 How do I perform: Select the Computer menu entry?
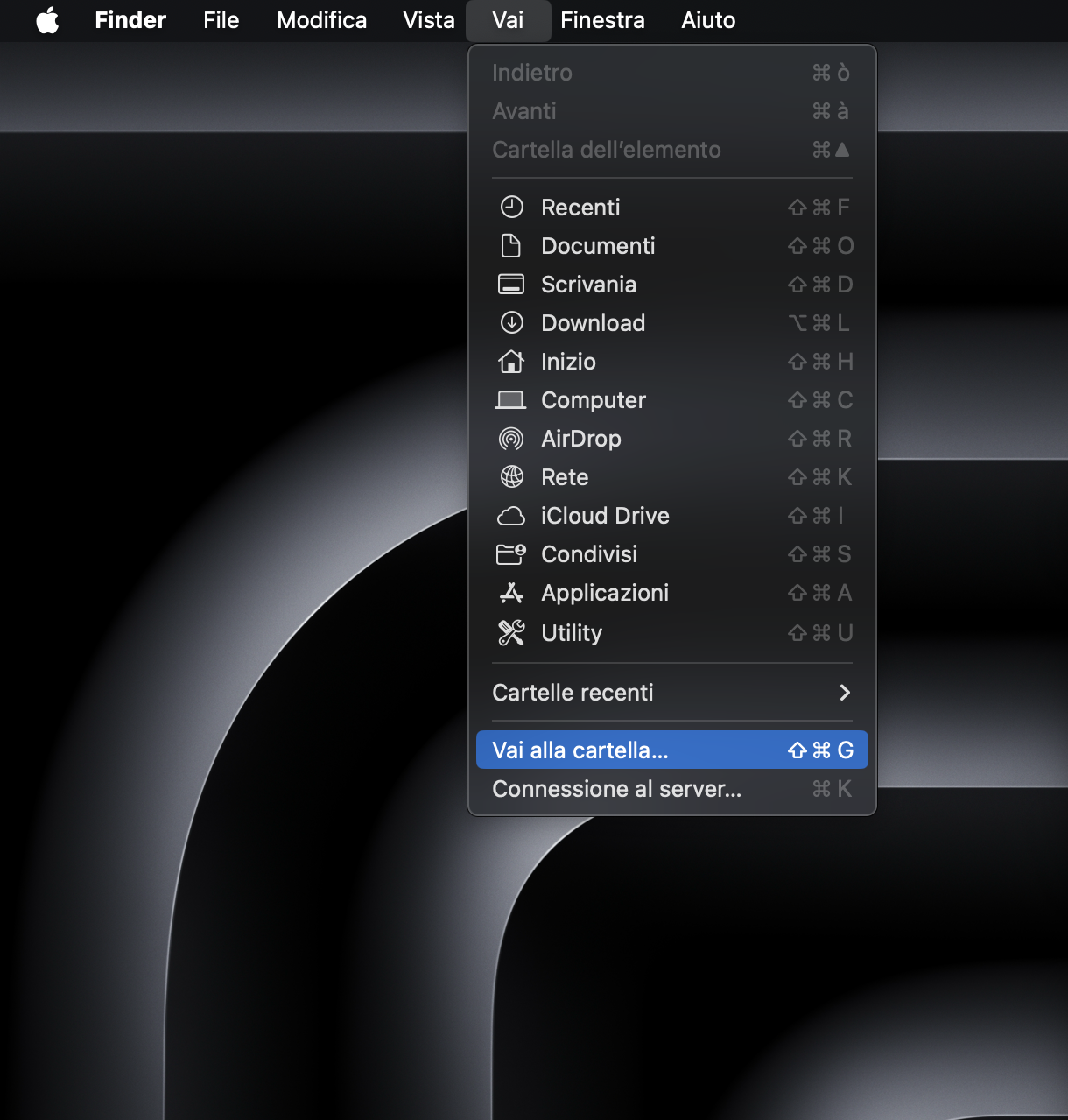coord(593,400)
